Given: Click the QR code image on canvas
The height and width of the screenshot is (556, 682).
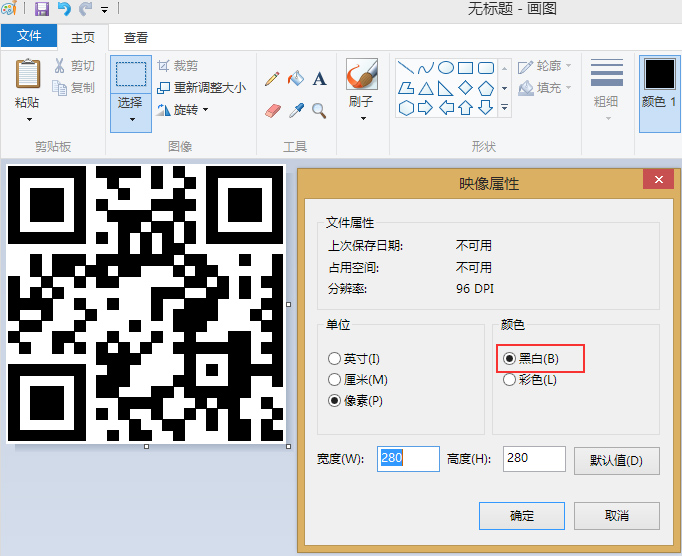Looking at the screenshot, I should tap(146, 304).
